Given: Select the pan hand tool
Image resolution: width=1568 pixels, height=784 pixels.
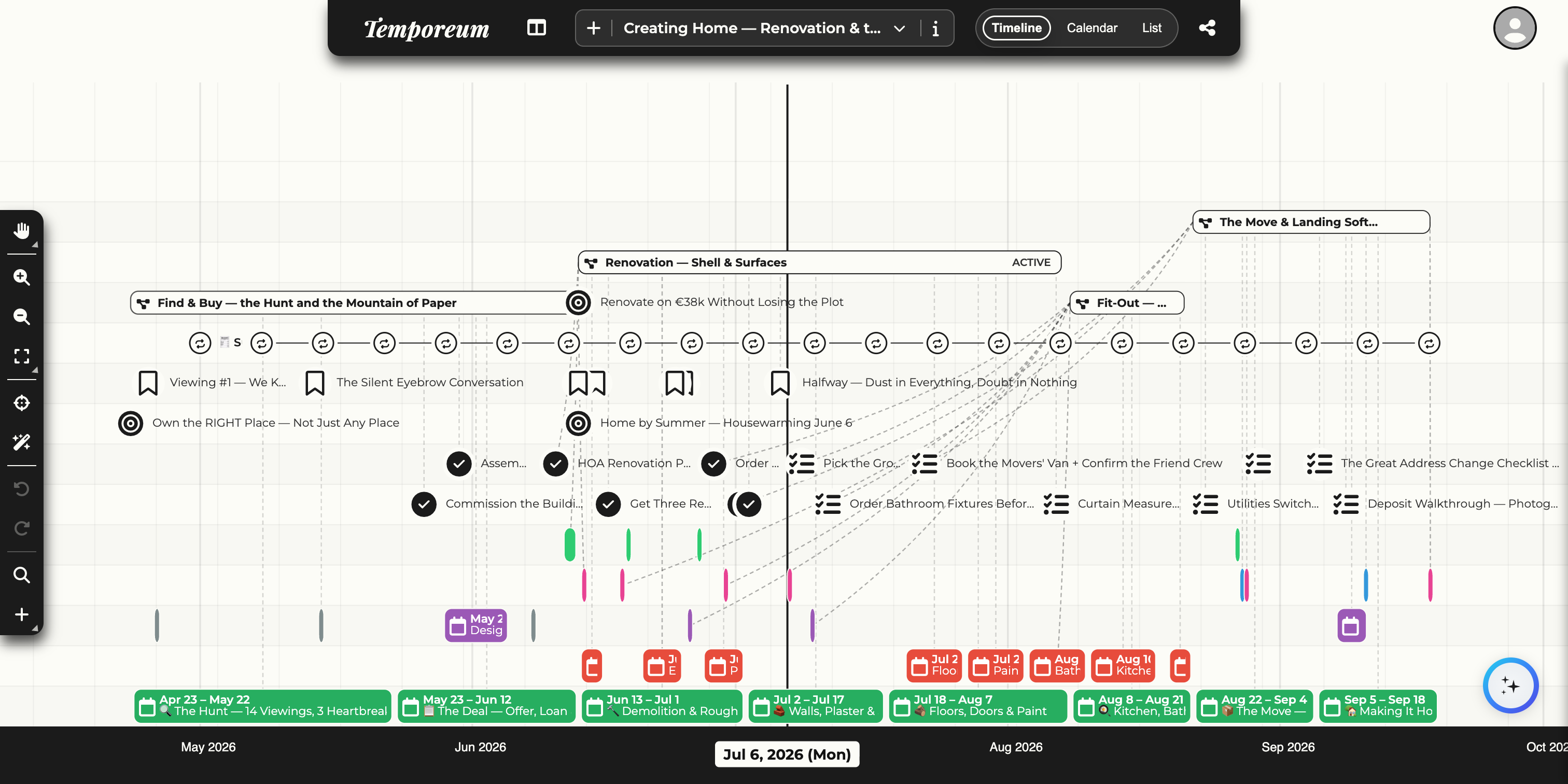Looking at the screenshot, I should 22,230.
